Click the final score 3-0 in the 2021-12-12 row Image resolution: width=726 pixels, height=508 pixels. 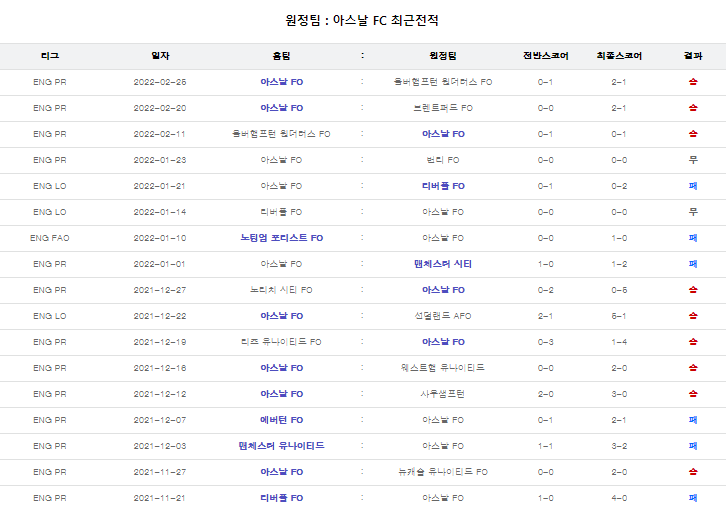pos(619,394)
